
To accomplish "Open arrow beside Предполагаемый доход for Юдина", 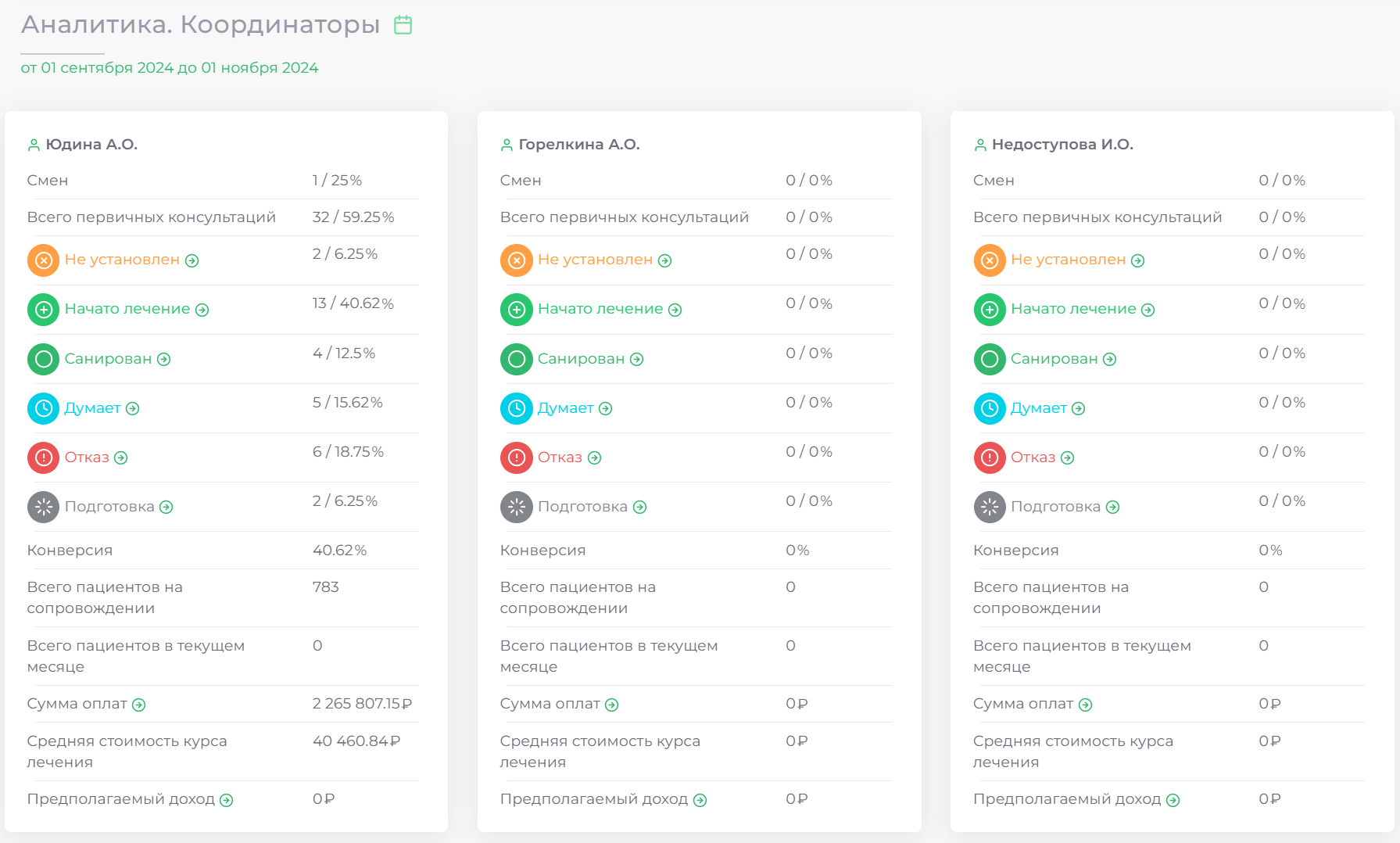I will 227,800.
